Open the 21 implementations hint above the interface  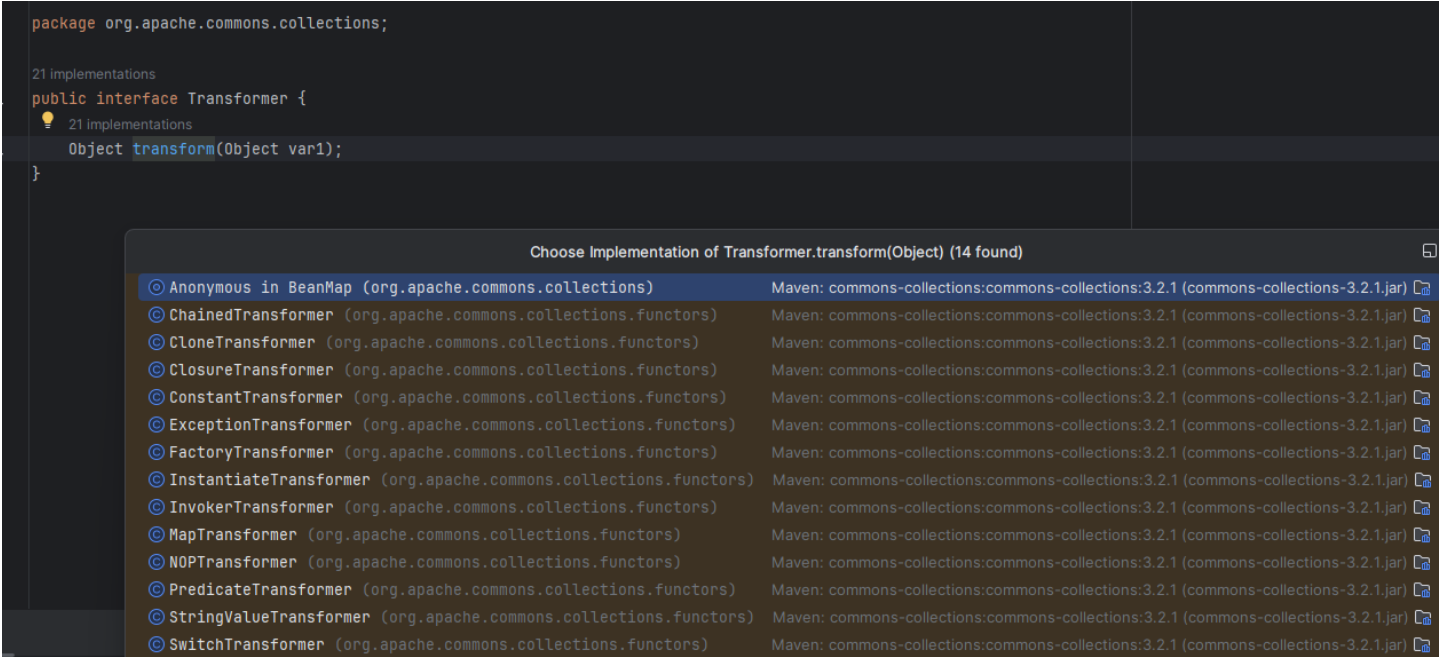(93, 74)
